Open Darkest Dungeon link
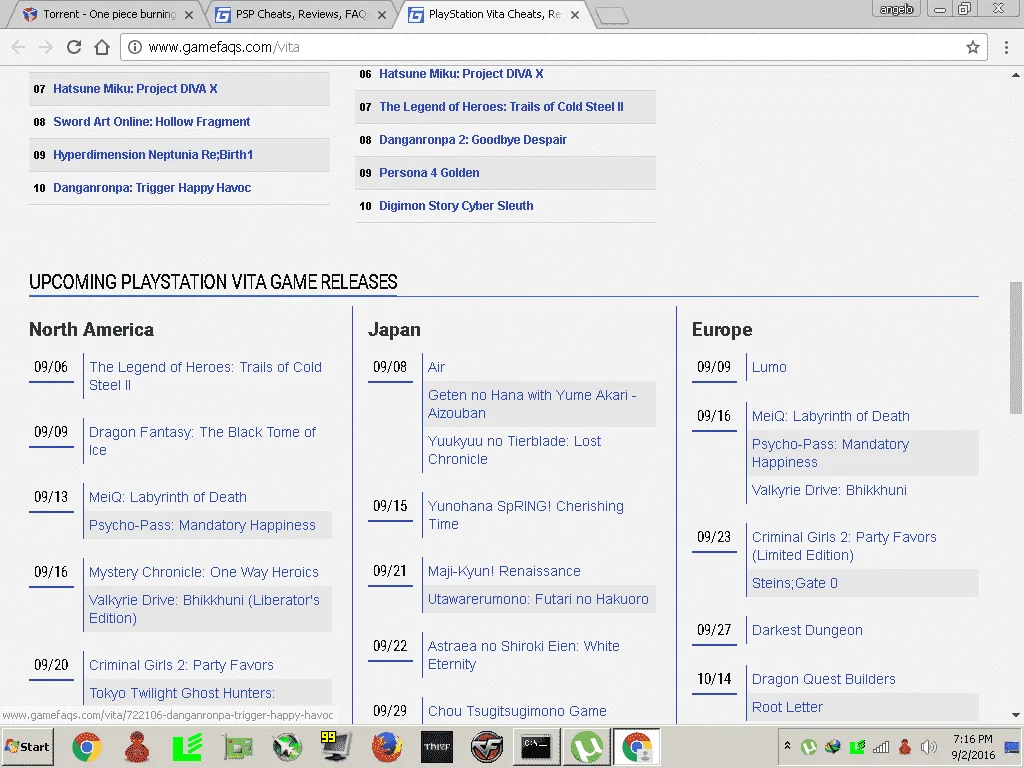The image size is (1024, 768). pyautogui.click(x=807, y=630)
